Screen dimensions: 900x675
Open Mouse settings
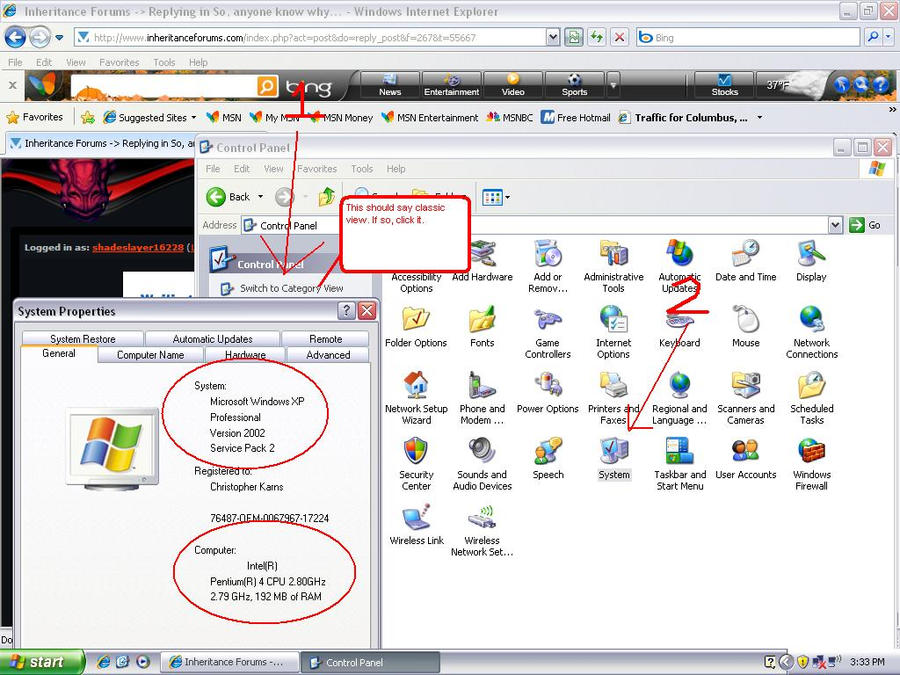746,325
